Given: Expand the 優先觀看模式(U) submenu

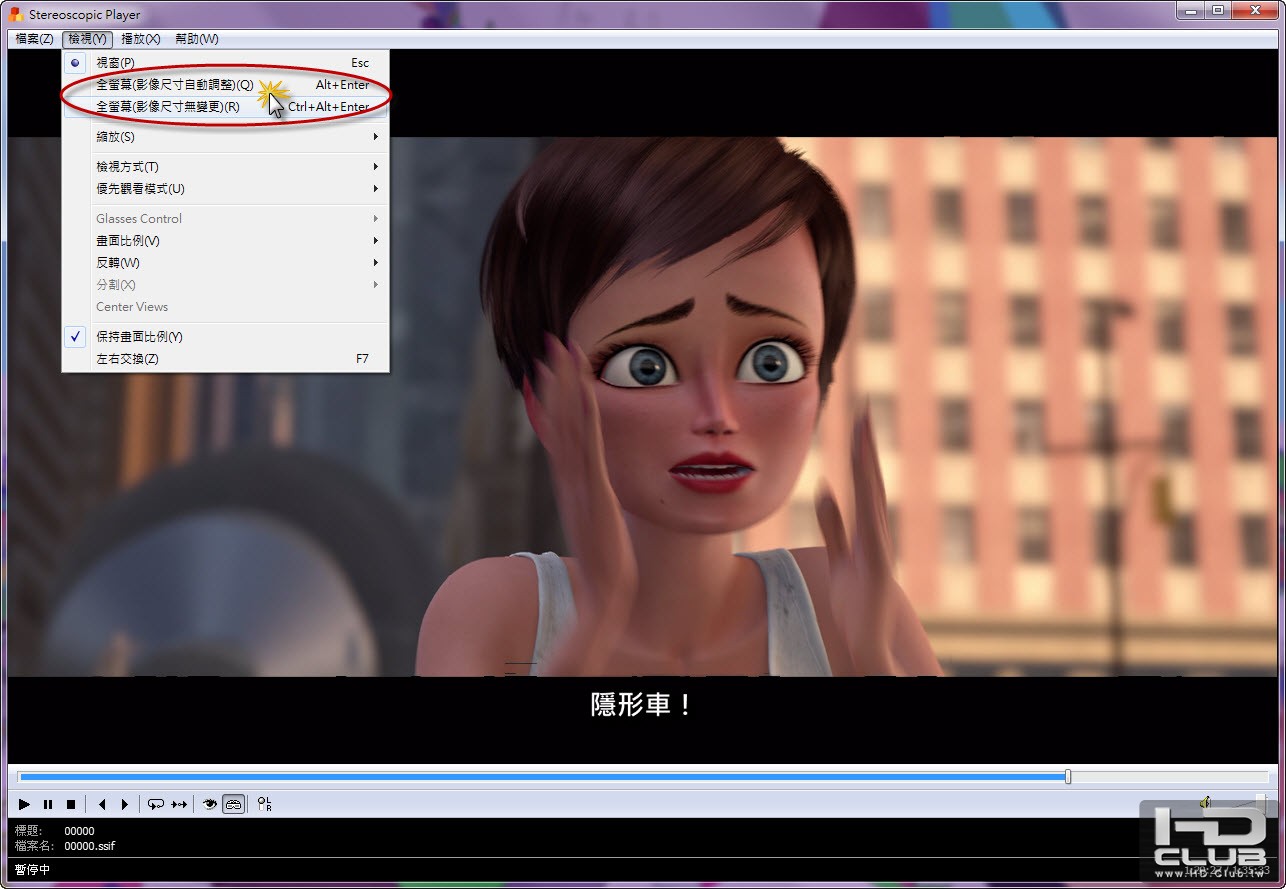Looking at the screenshot, I should [x=226, y=189].
